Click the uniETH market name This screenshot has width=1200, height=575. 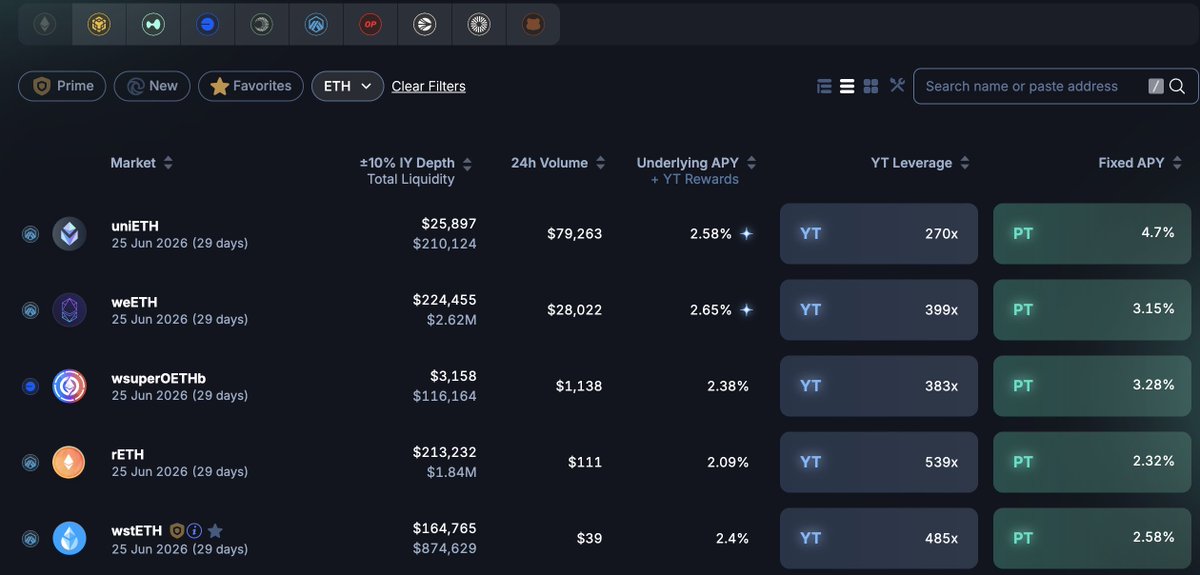coord(135,226)
